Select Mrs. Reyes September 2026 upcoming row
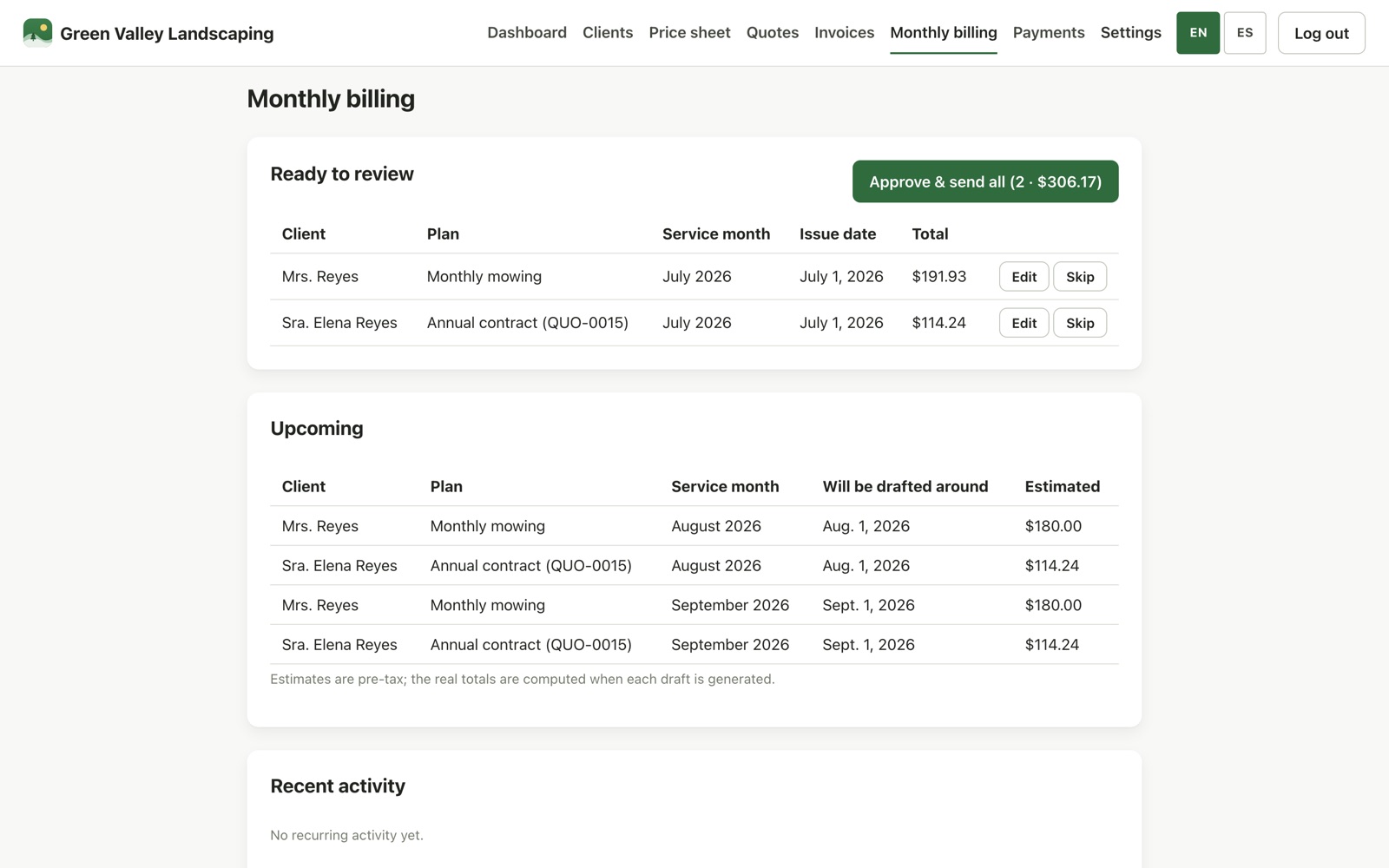Screen dimensions: 1389x868 694,605
